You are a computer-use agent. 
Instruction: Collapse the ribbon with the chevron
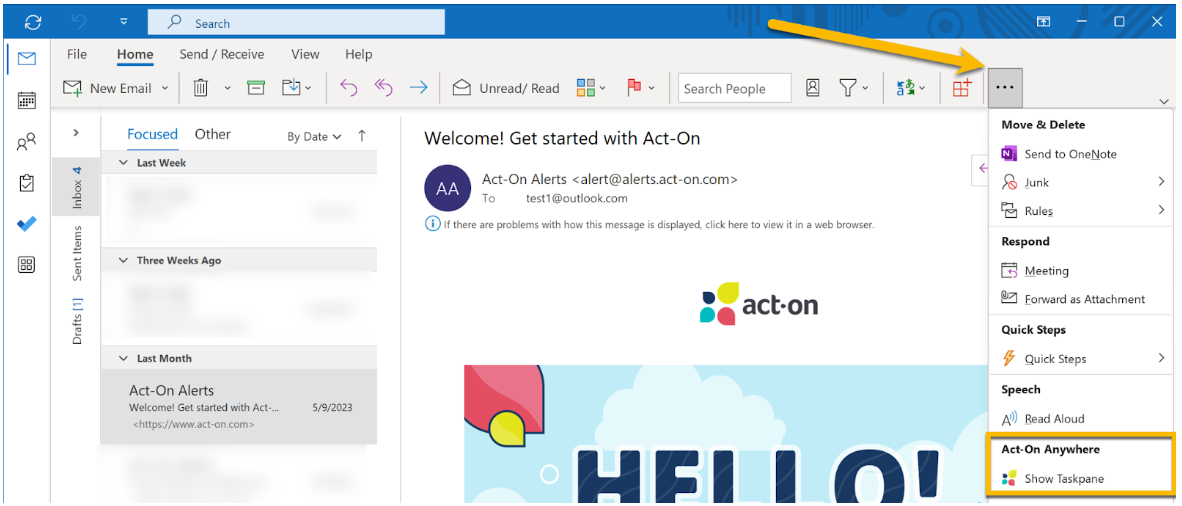[1165, 101]
